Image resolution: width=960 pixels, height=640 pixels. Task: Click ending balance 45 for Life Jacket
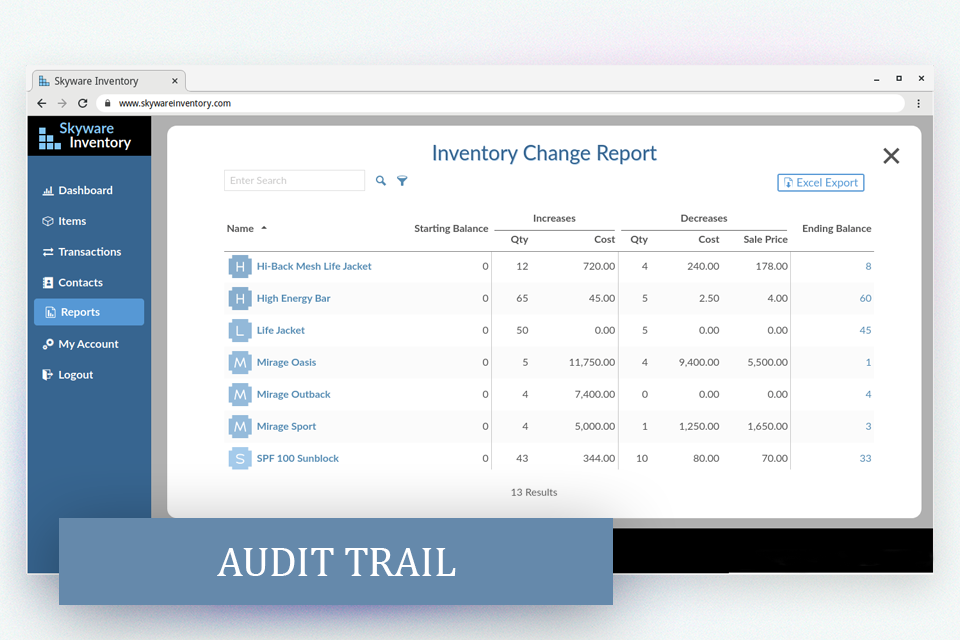tap(865, 330)
